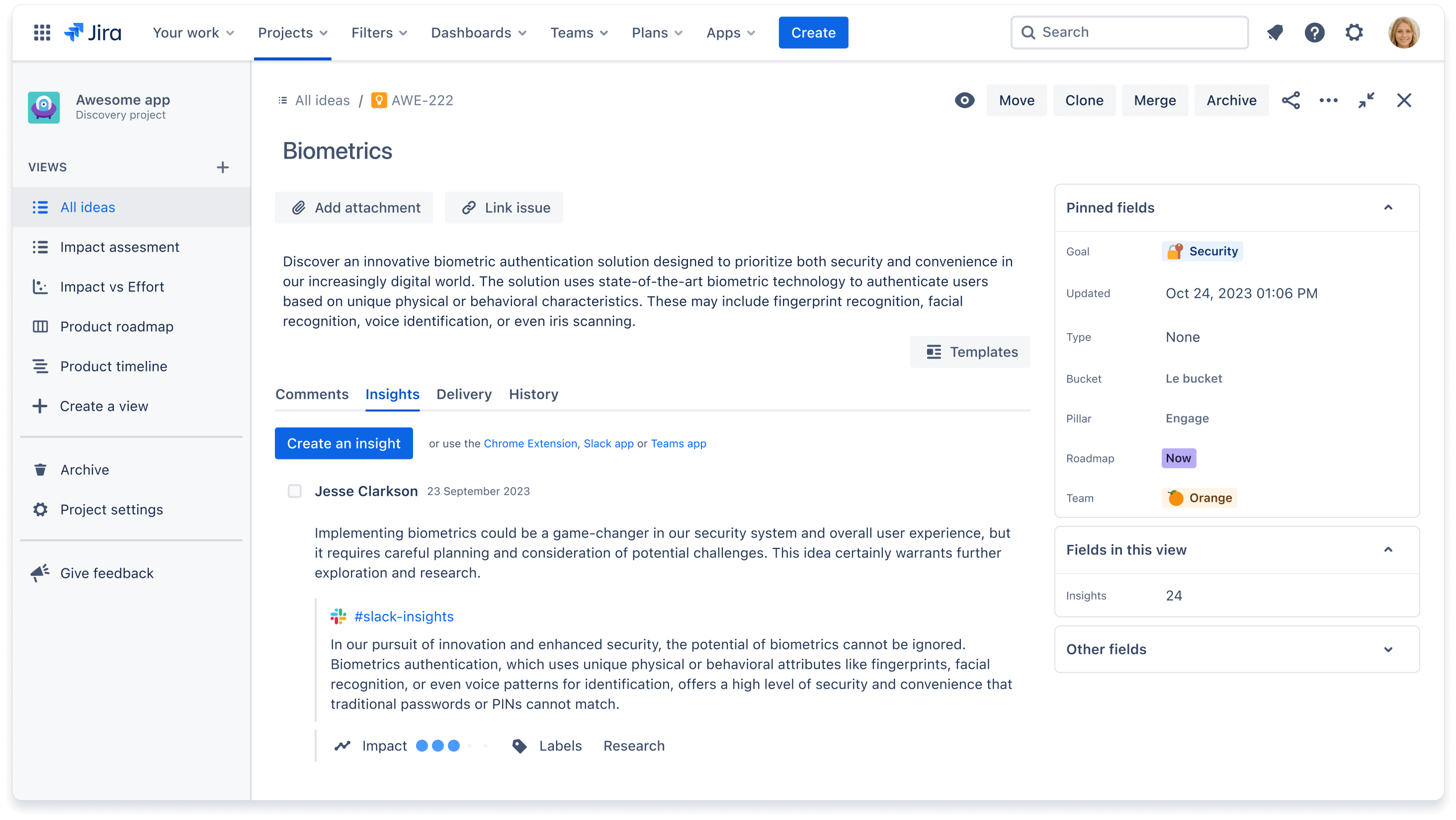Click the Share icon on the toolbar
This screenshot has width=1456, height=820.
pos(1292,100)
